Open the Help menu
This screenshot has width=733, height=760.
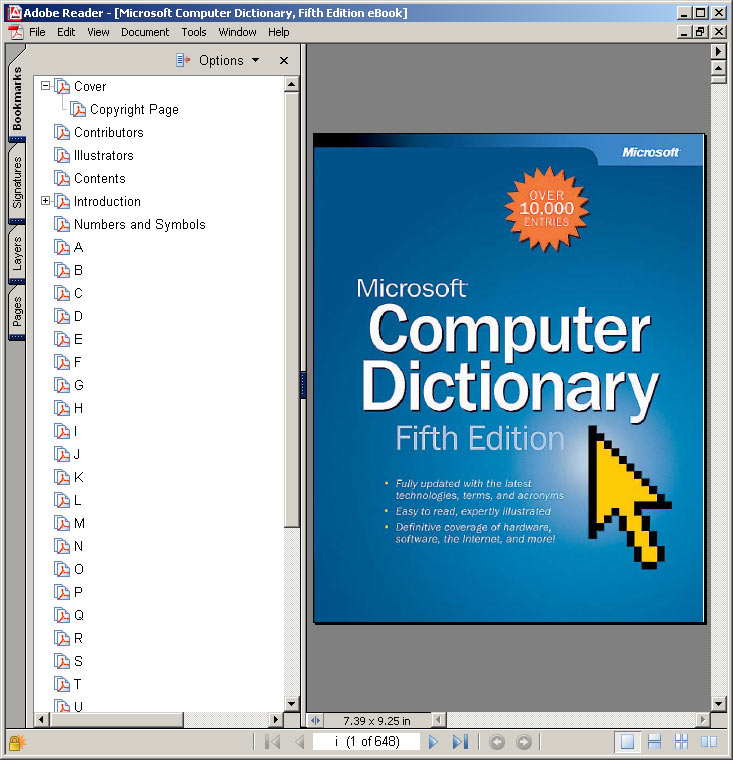(279, 32)
